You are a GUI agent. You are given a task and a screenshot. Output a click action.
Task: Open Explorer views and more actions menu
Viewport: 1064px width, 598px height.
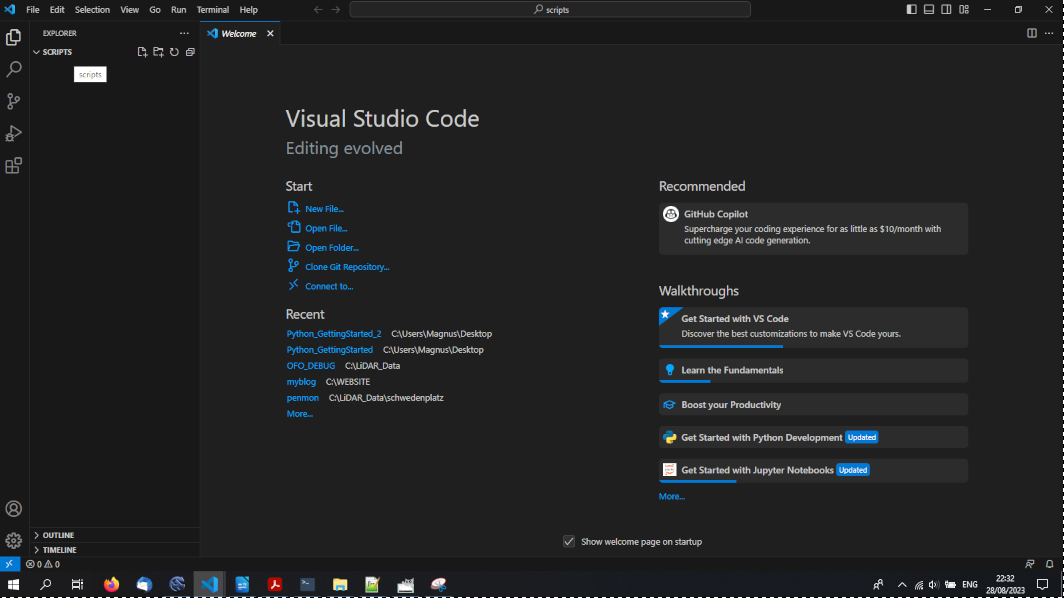pyautogui.click(x=185, y=33)
